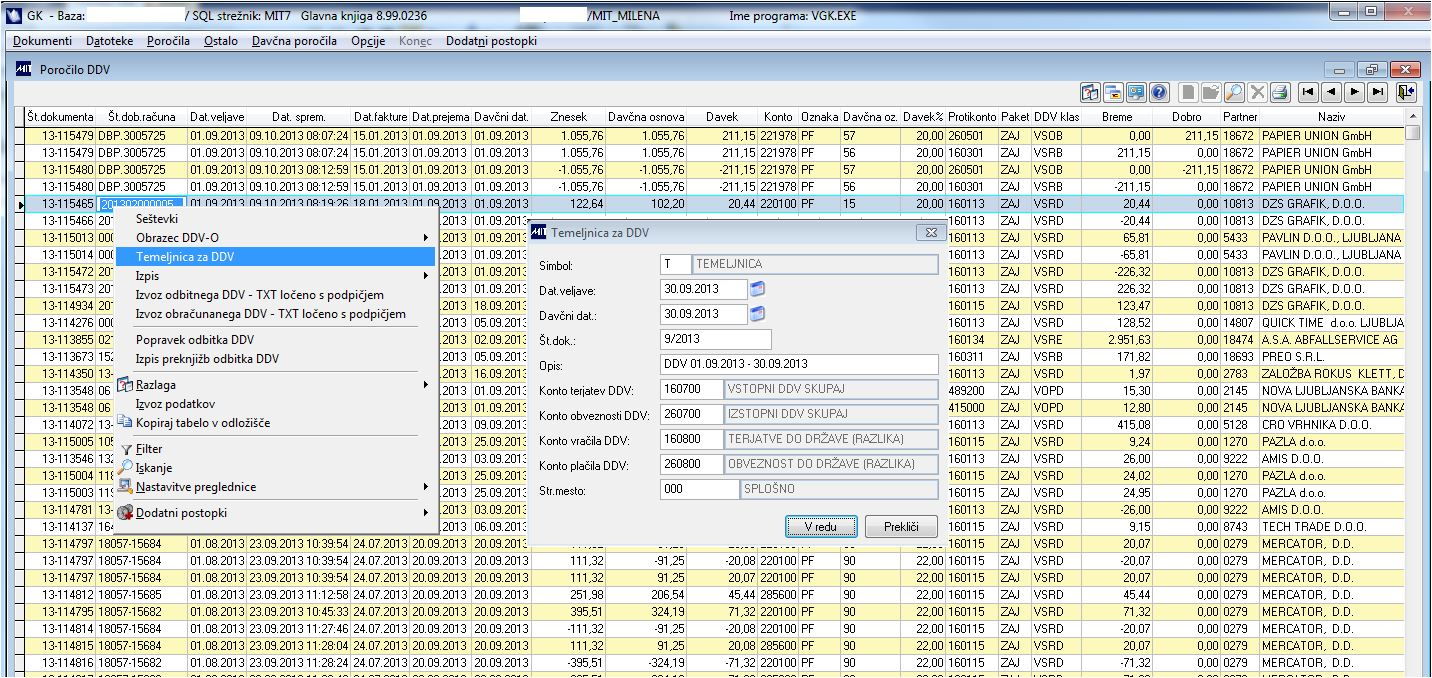
Task: Open the Davčna poročila menu
Action: [296, 41]
